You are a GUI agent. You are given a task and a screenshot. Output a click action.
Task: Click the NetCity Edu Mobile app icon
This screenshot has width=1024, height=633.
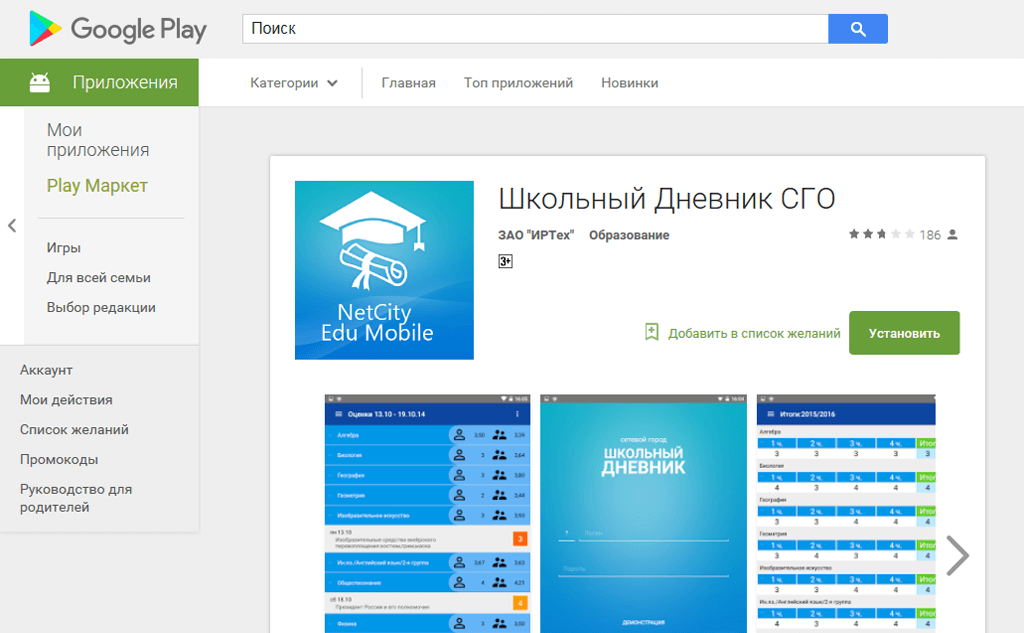(x=384, y=270)
